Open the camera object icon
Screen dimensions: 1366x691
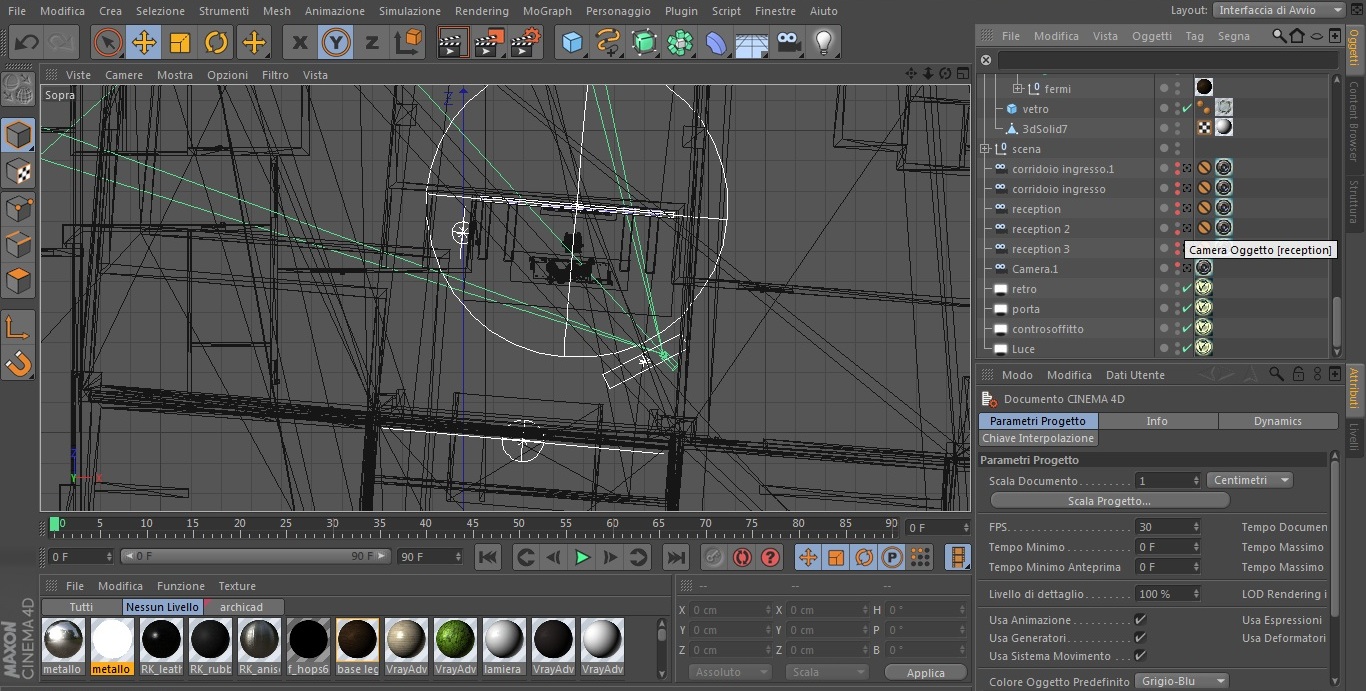pyautogui.click(x=789, y=42)
